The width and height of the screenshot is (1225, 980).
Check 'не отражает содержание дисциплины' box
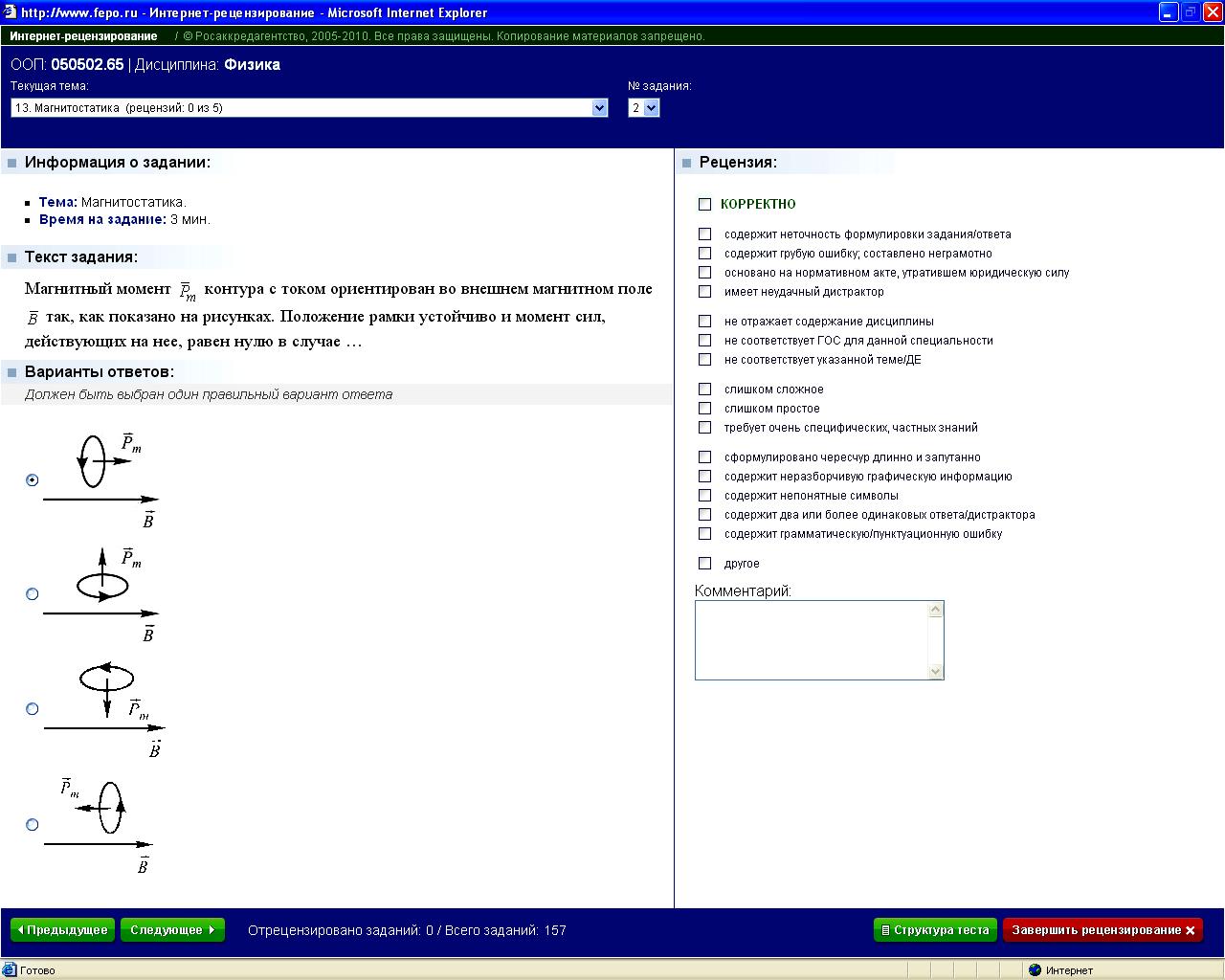705,321
